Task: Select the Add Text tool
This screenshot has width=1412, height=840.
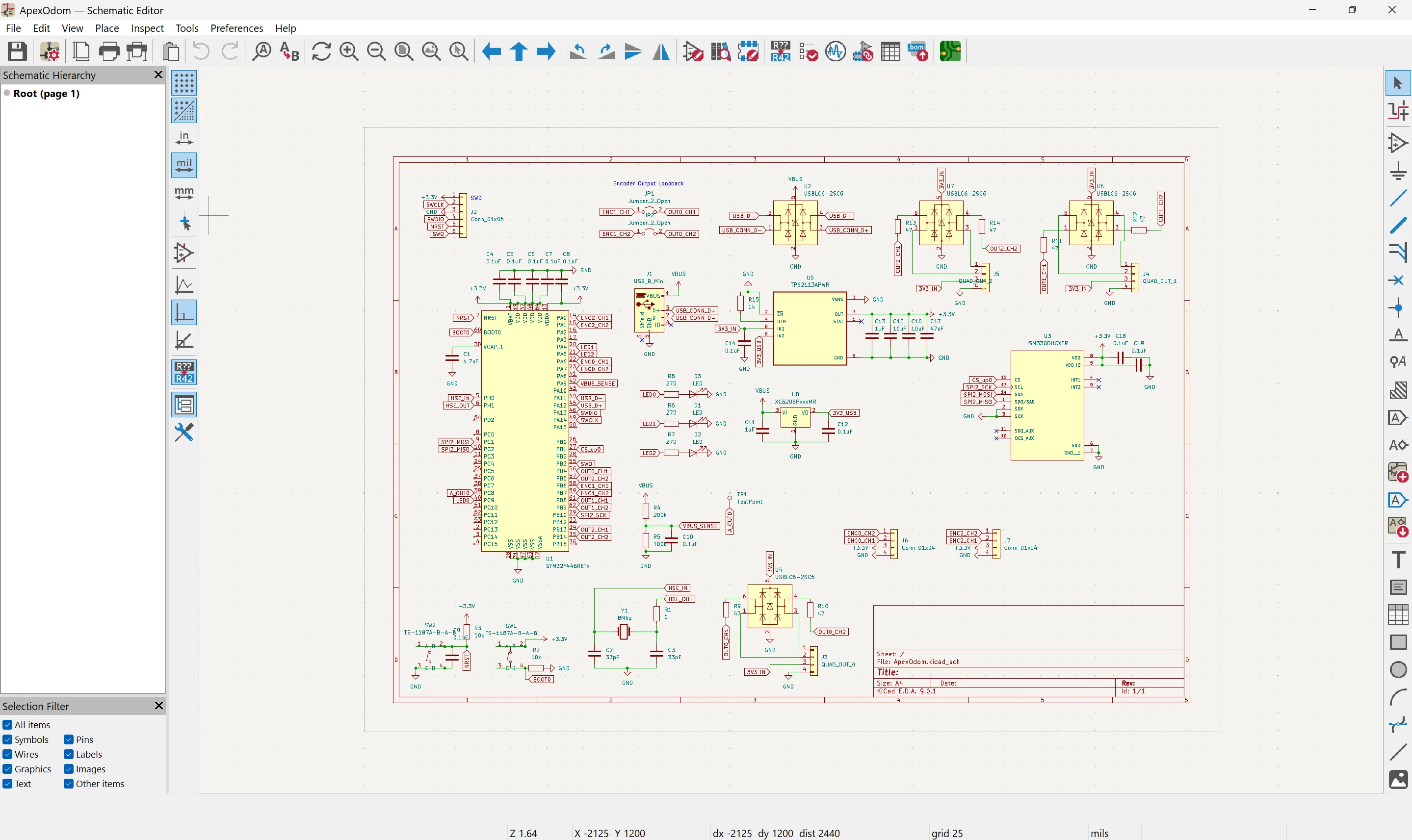Action: [x=1398, y=560]
